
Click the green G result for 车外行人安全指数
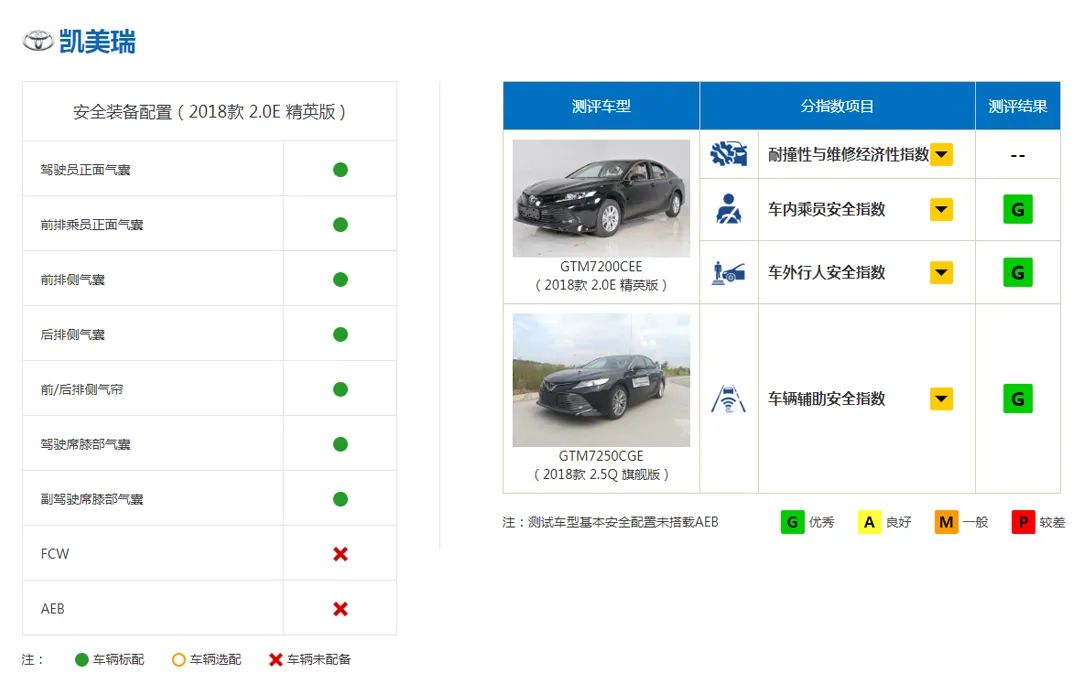[x=1017, y=273]
